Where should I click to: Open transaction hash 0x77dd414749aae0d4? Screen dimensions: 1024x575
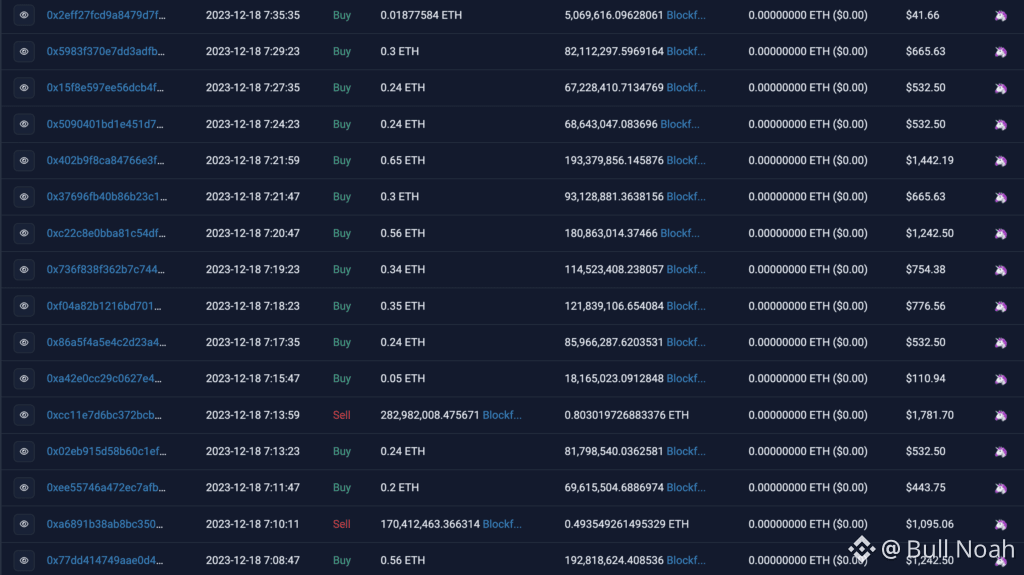click(104, 560)
